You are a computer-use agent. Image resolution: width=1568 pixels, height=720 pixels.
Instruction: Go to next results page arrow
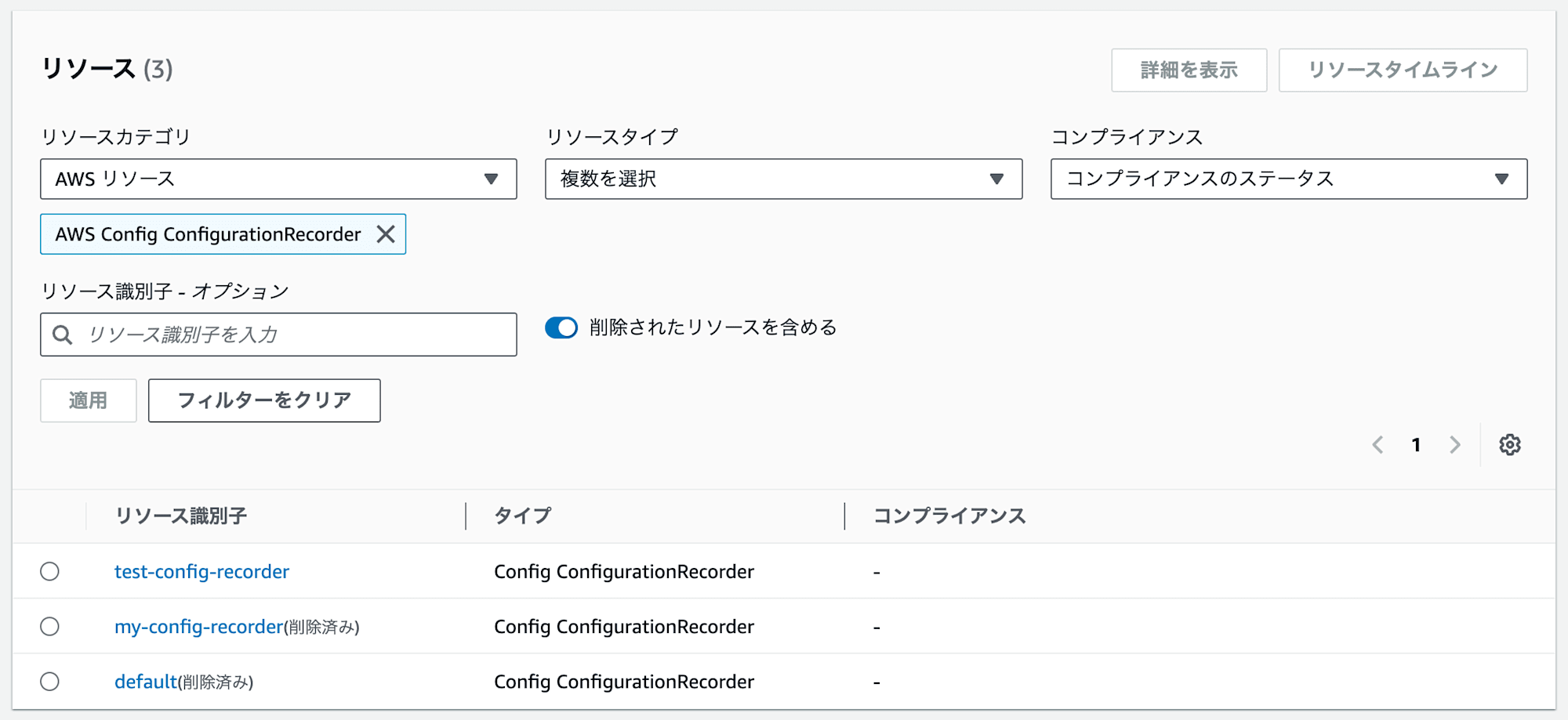click(1455, 445)
